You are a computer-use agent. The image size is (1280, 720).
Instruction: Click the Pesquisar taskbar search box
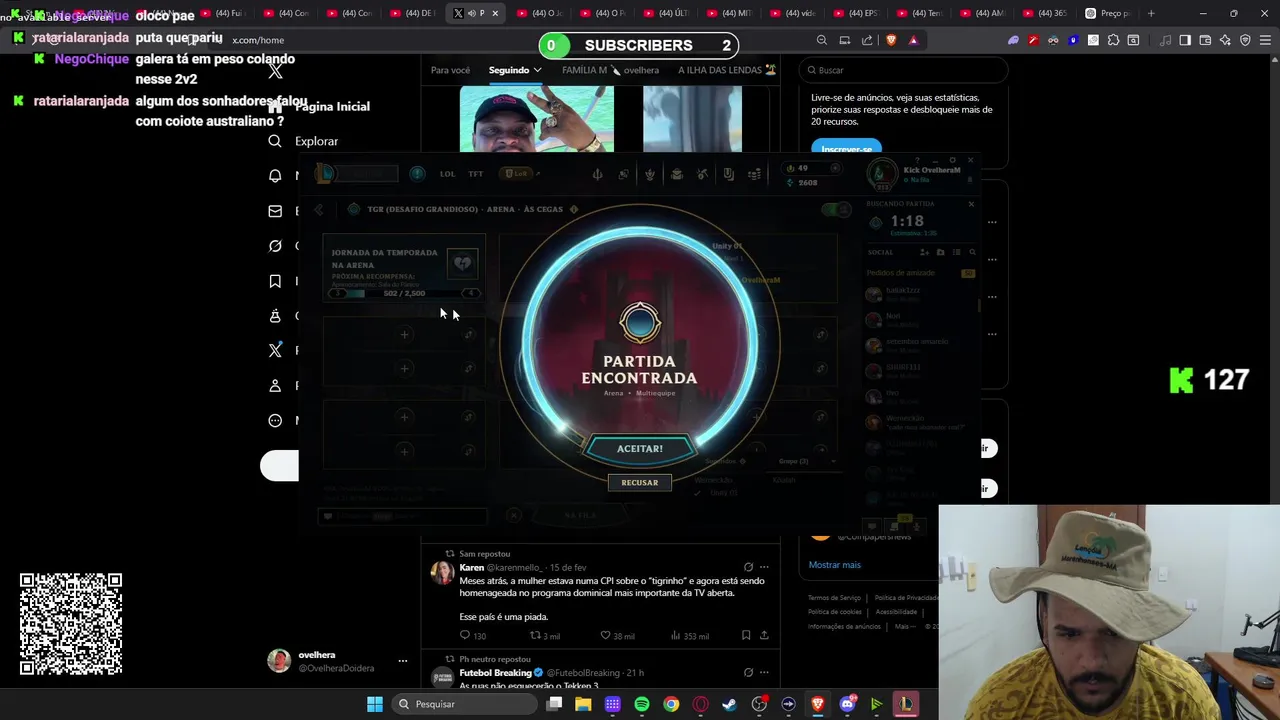(x=465, y=704)
